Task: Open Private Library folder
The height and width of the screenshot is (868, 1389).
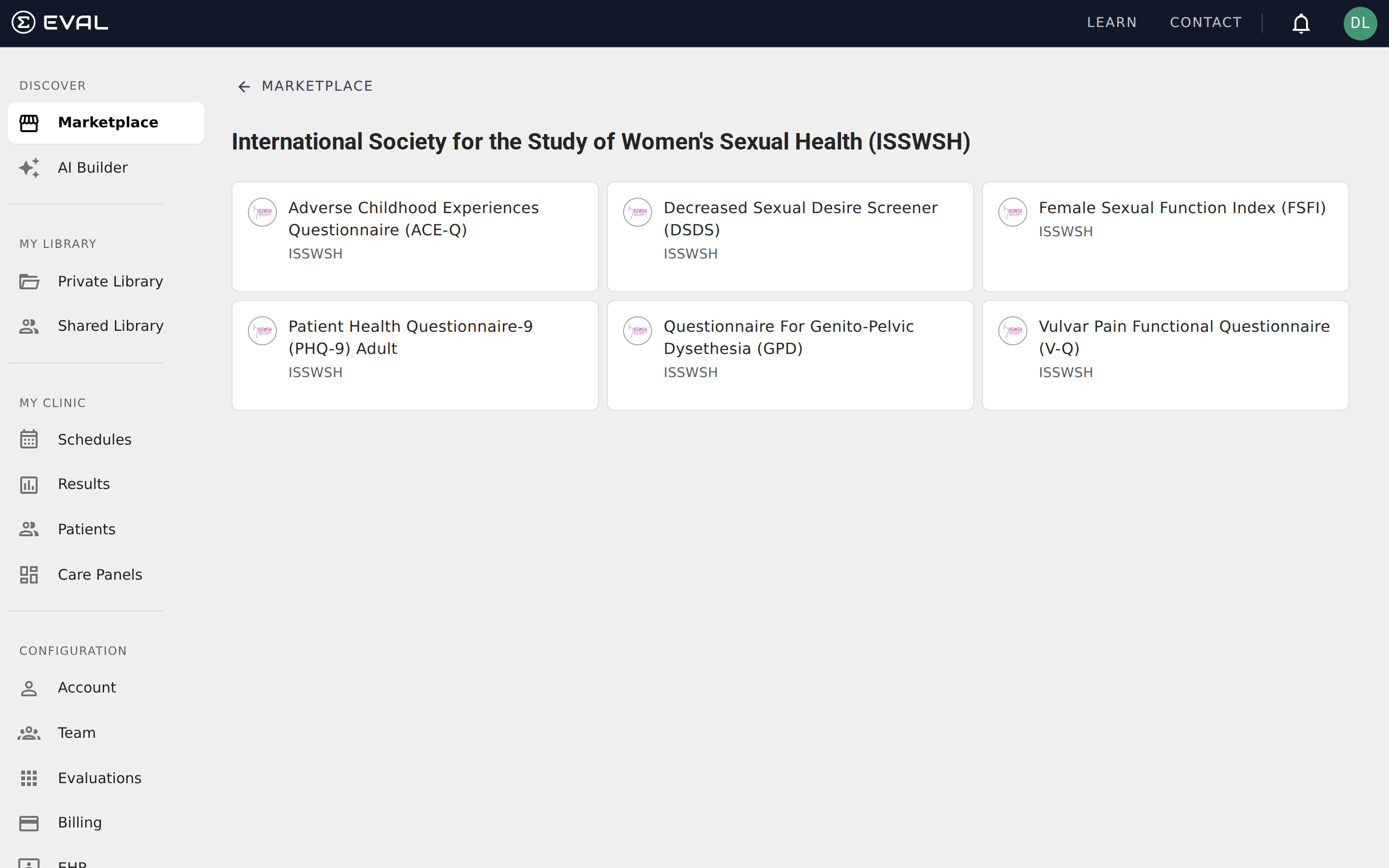Action: pos(109,281)
